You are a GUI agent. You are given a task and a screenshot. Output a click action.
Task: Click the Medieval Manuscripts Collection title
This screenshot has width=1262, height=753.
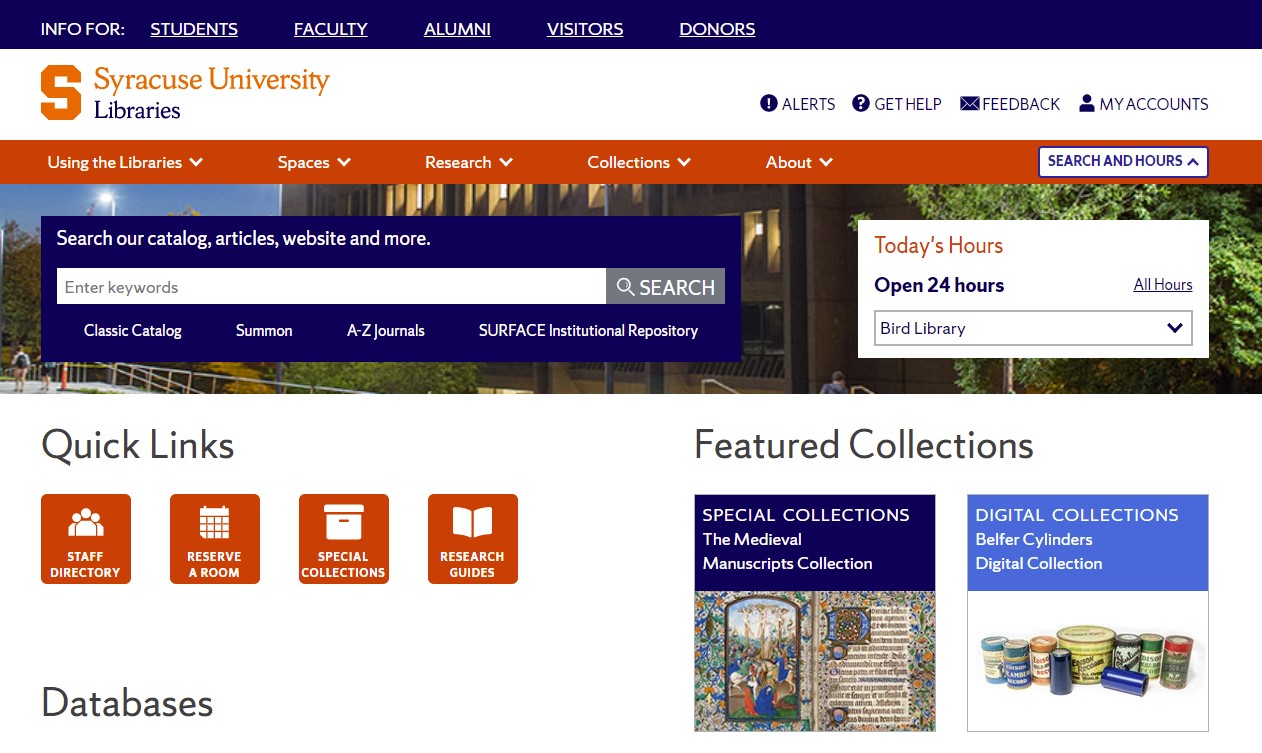[787, 551]
